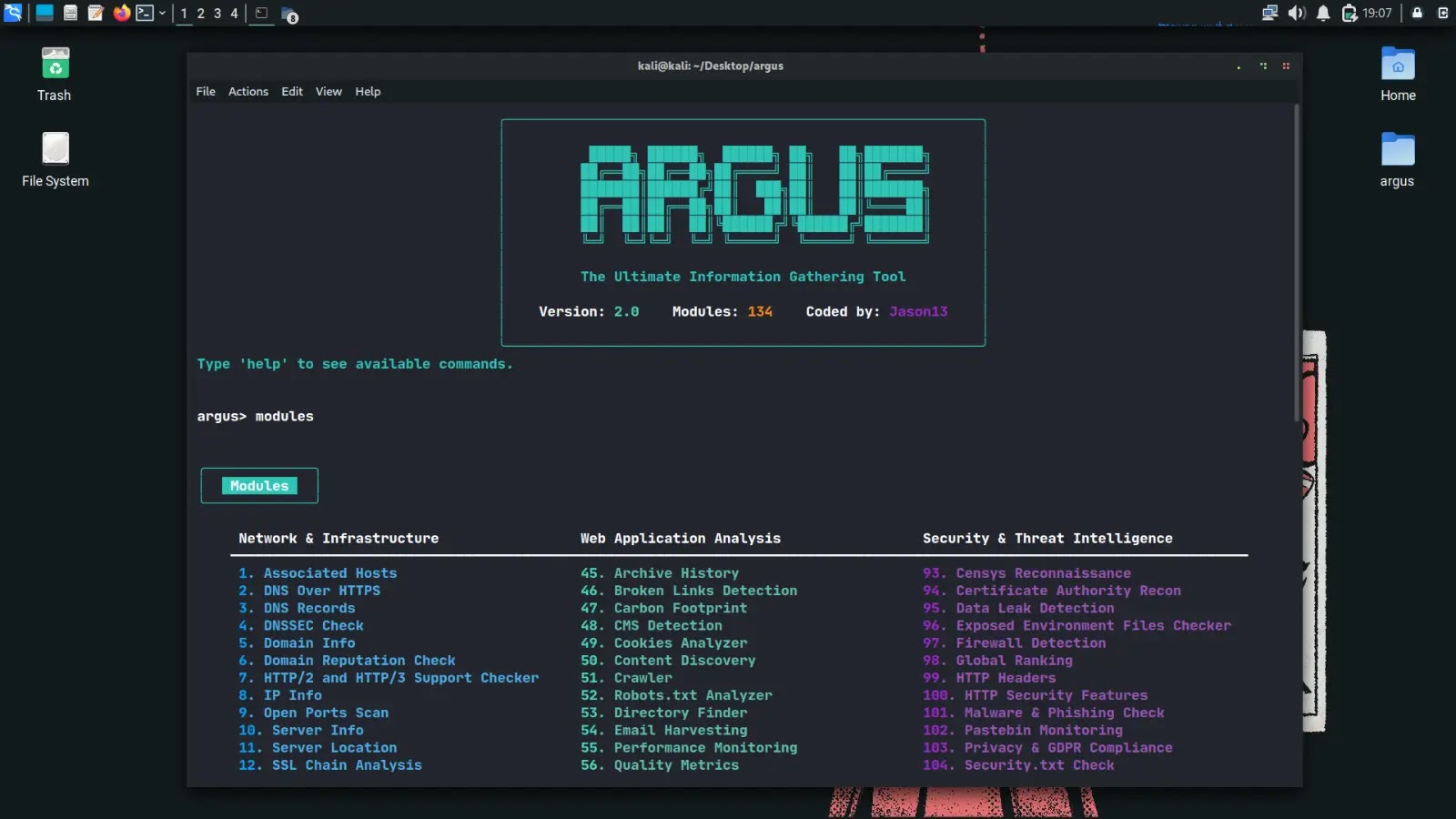
Task: Click the logout button in the tray
Action: pos(1443,12)
